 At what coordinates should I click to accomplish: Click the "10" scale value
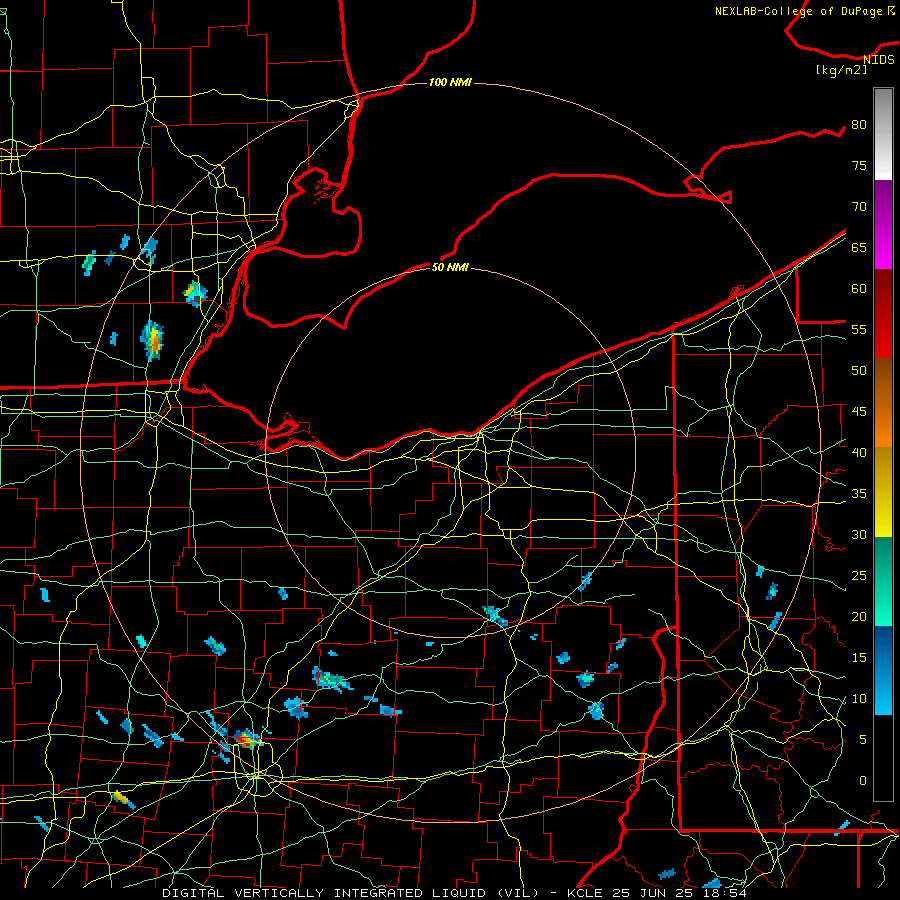tap(859, 699)
